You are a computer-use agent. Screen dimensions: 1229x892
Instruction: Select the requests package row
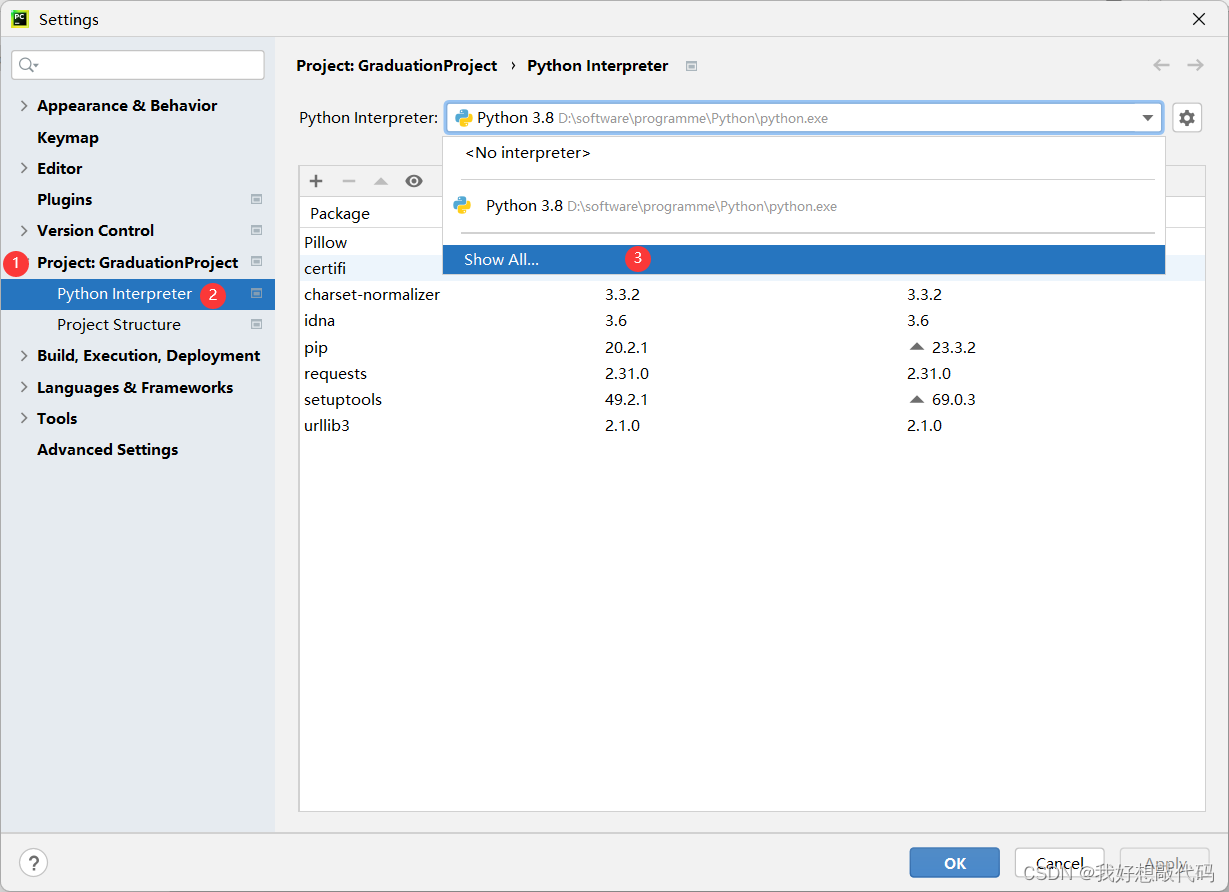tap(752, 373)
